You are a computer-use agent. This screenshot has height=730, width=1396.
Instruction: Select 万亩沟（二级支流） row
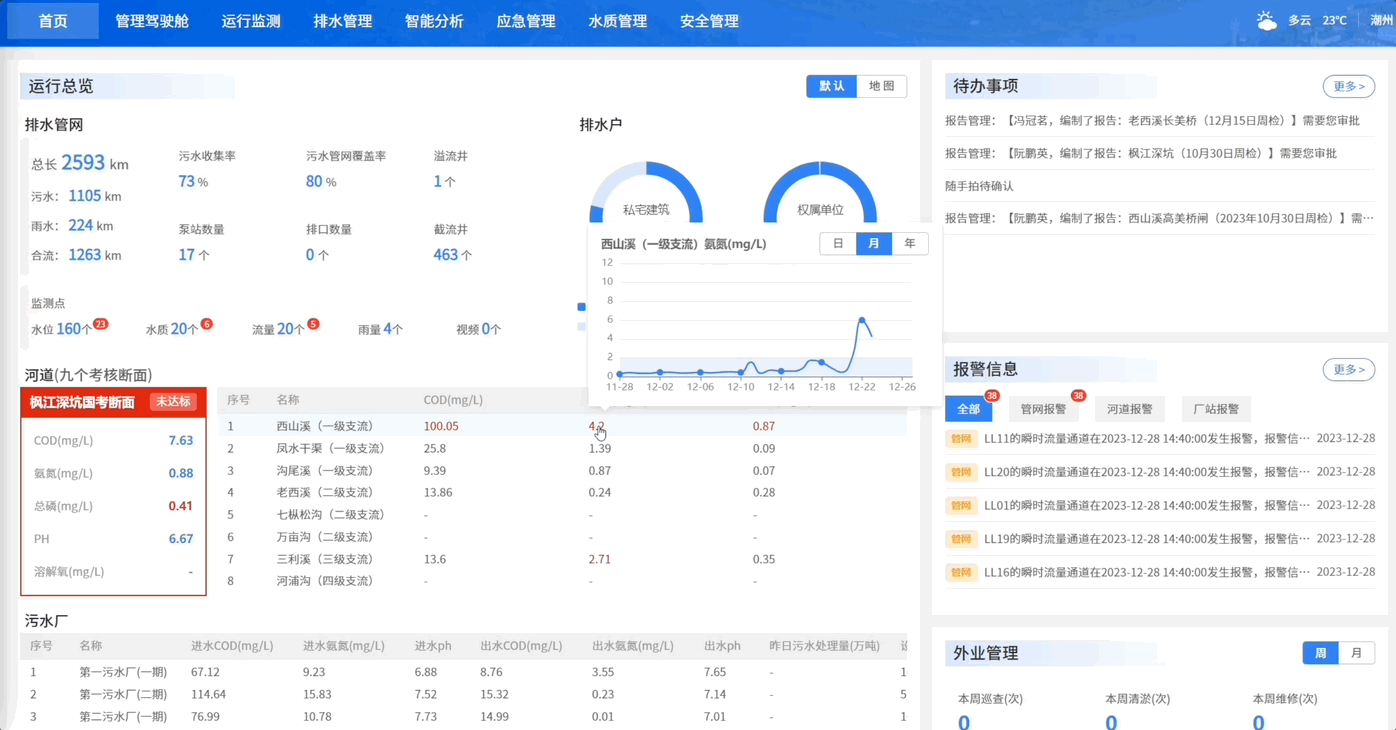pyautogui.click(x=562, y=537)
